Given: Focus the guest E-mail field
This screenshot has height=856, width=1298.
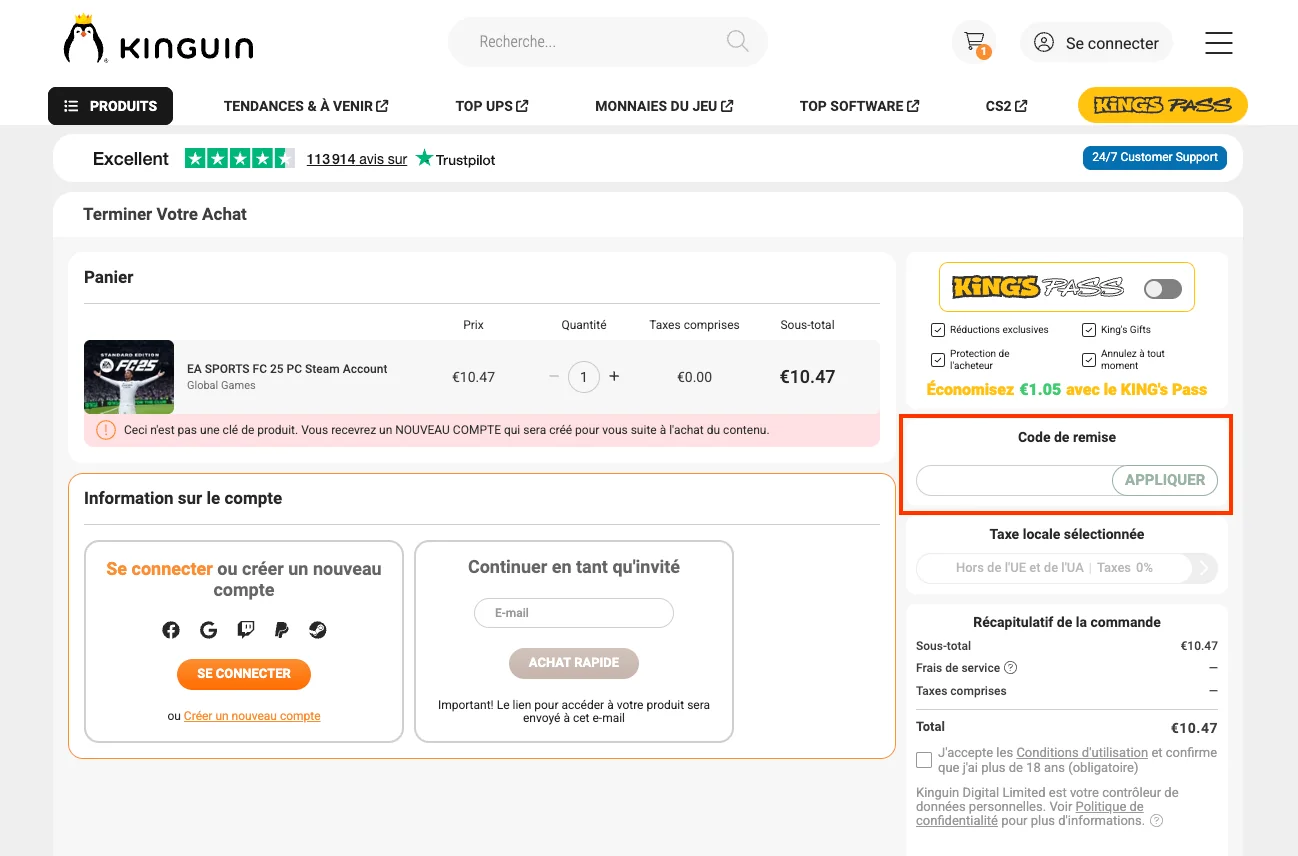Looking at the screenshot, I should point(574,613).
